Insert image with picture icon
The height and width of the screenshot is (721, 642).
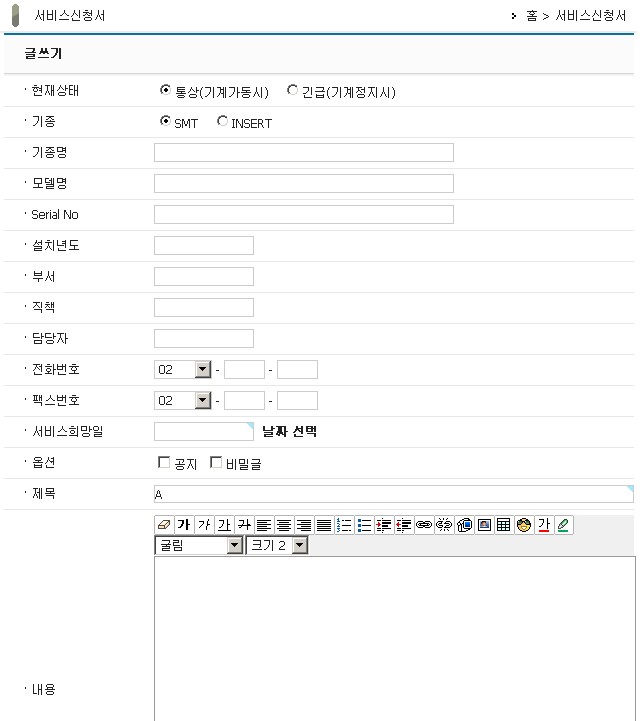484,525
